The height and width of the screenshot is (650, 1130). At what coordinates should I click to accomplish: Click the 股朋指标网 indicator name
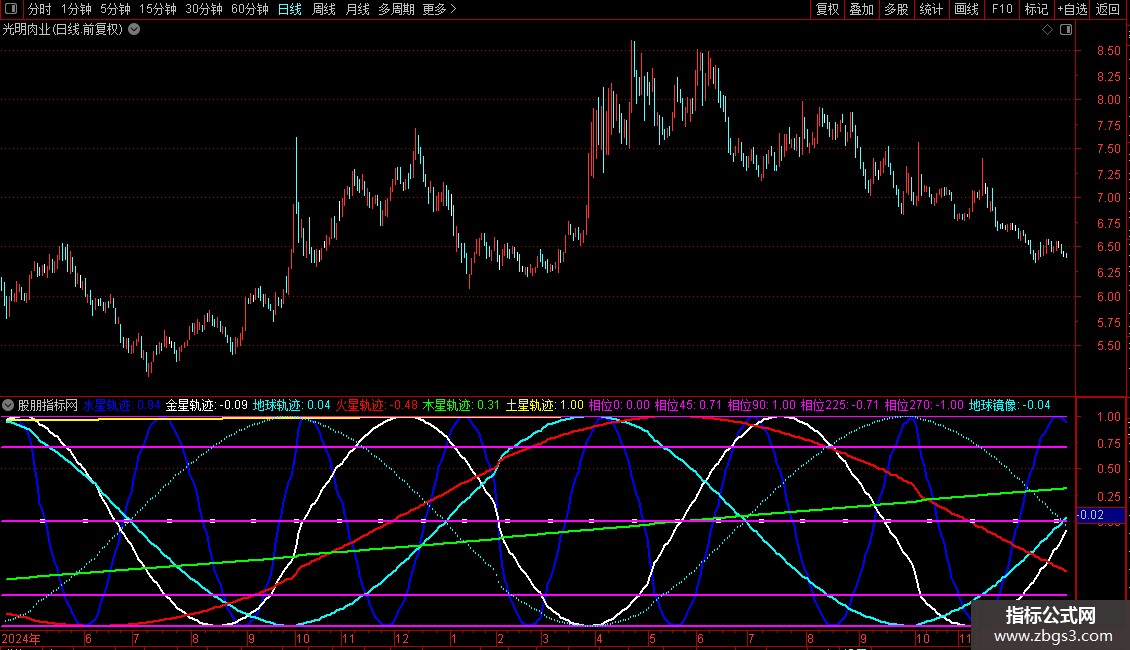(x=48, y=405)
